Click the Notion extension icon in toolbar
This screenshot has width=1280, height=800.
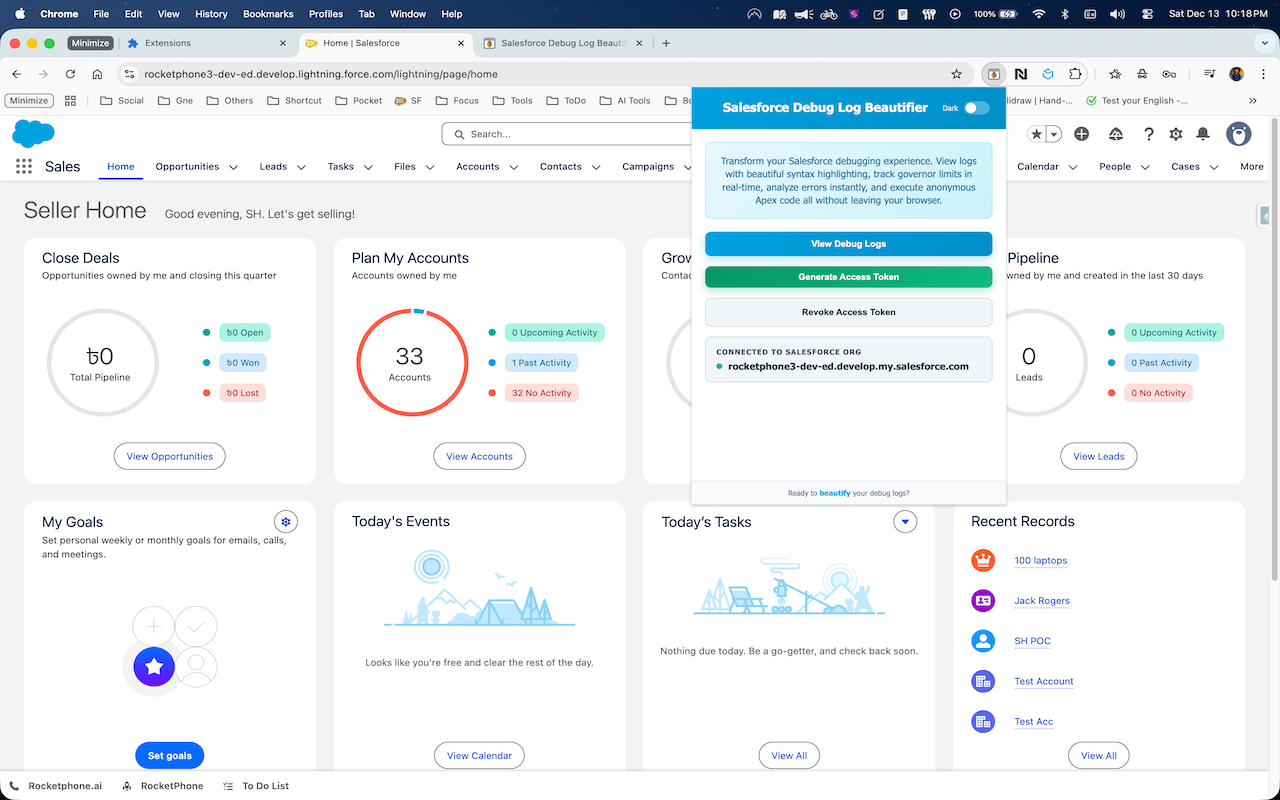coord(1021,74)
